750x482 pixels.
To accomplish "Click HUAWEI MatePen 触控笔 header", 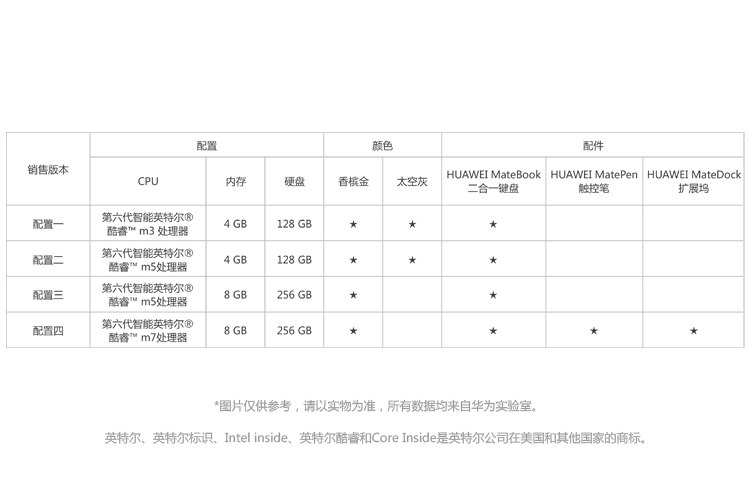I will pyautogui.click(x=594, y=181).
